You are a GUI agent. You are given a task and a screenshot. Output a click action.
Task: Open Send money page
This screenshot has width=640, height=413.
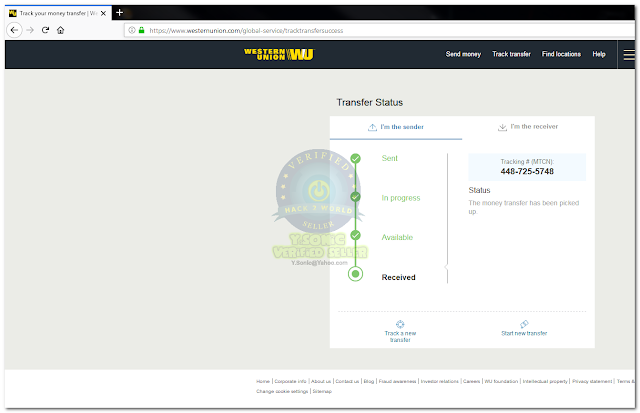[x=463, y=54]
